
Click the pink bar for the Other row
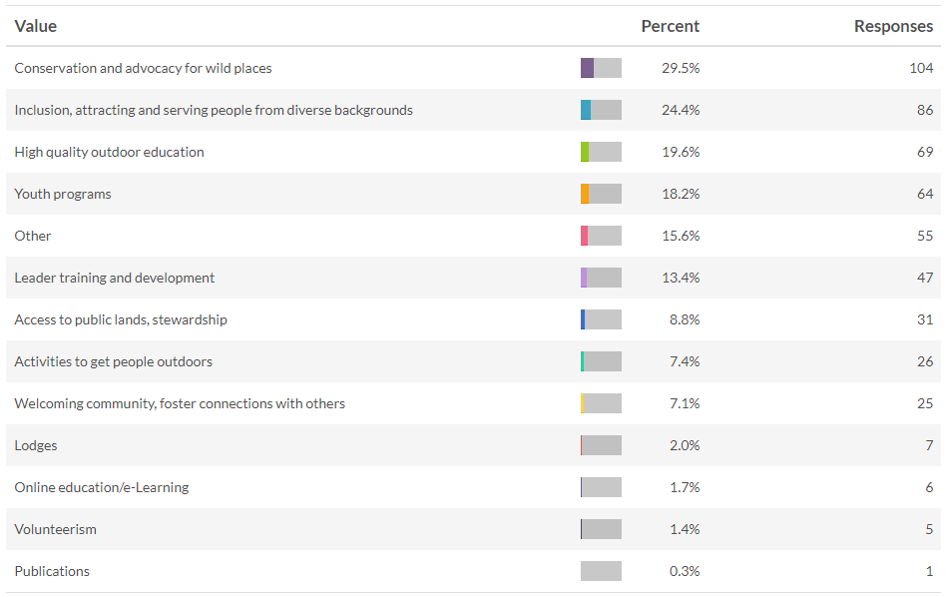584,236
